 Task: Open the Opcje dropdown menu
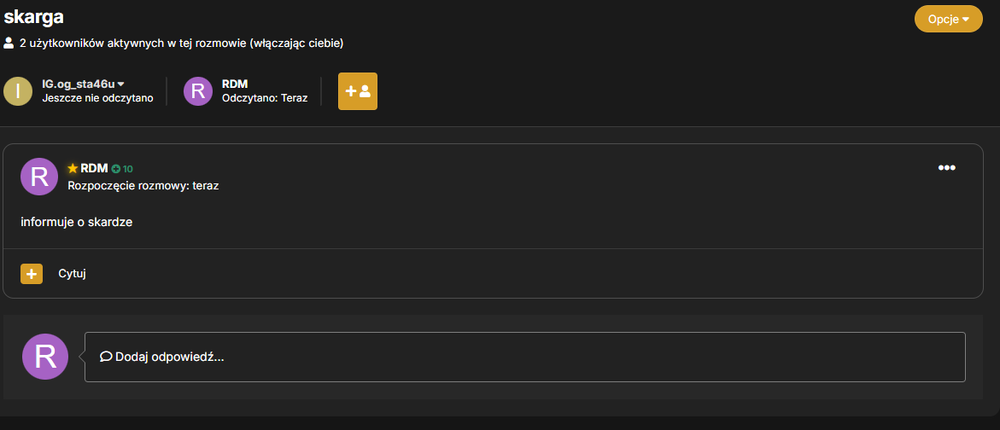[948, 19]
